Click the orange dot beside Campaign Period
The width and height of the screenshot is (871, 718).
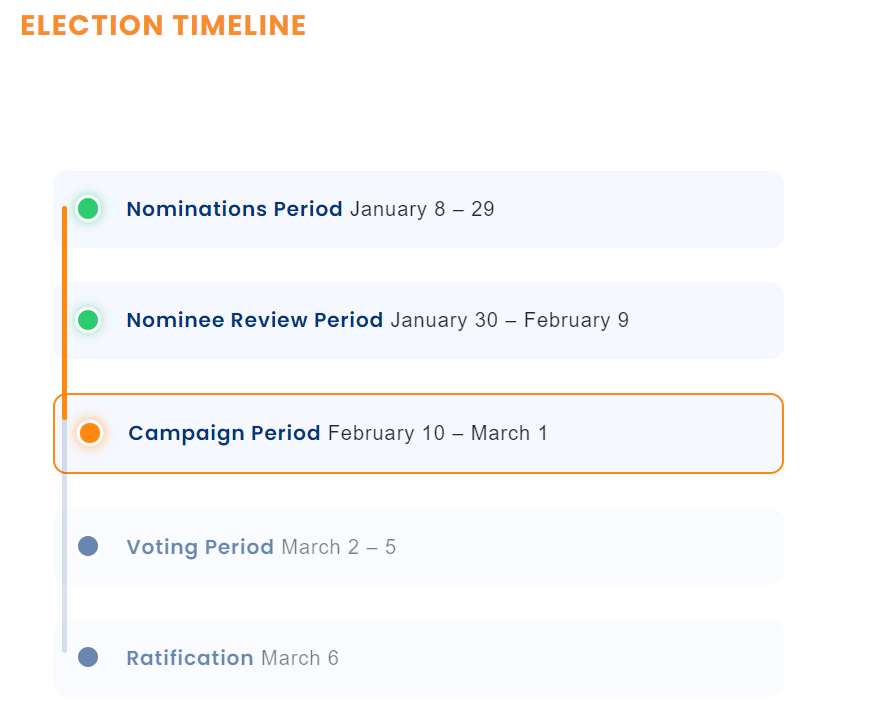point(89,433)
